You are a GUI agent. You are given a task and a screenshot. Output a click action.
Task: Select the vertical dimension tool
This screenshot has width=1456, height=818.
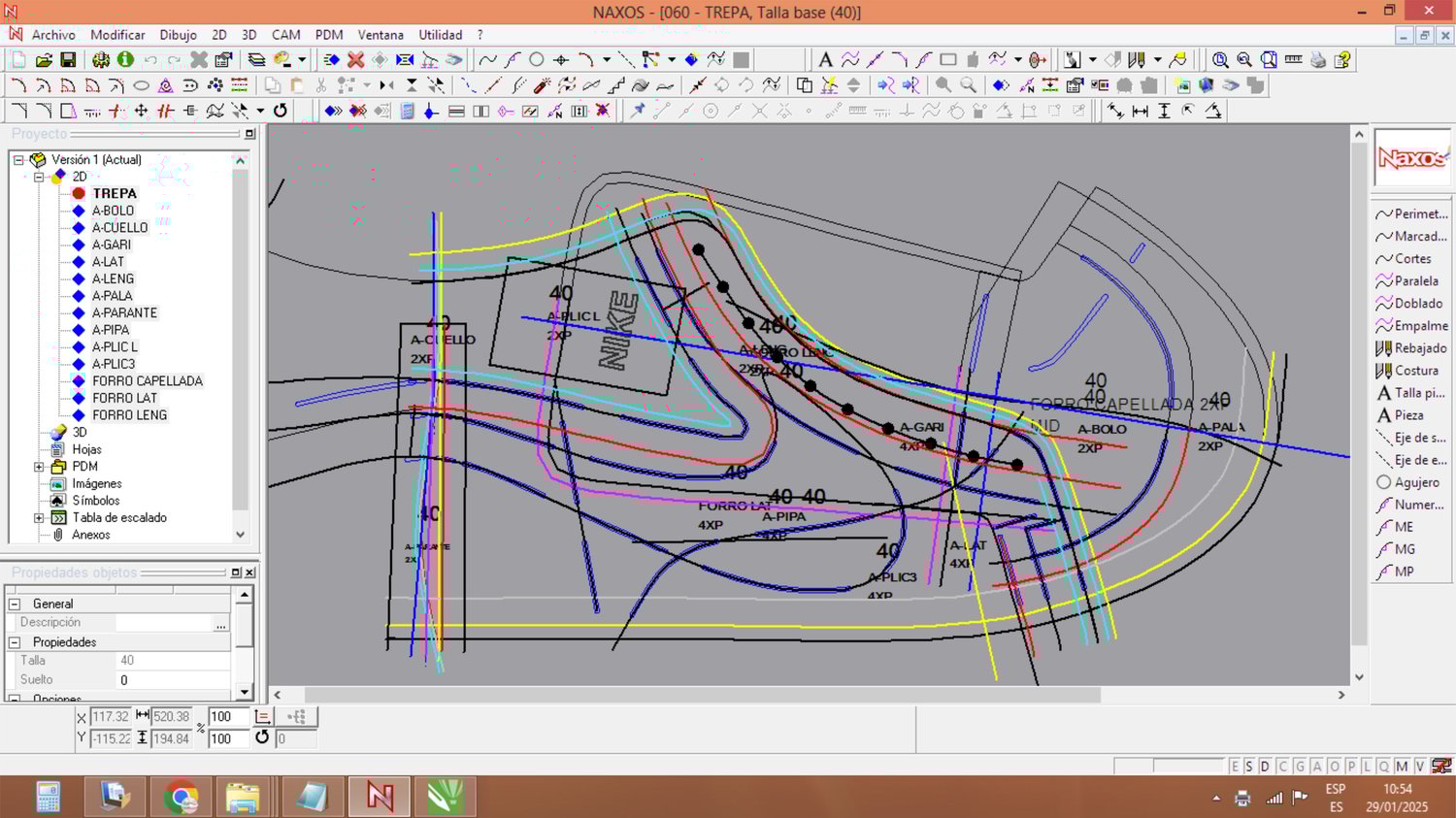(1165, 111)
